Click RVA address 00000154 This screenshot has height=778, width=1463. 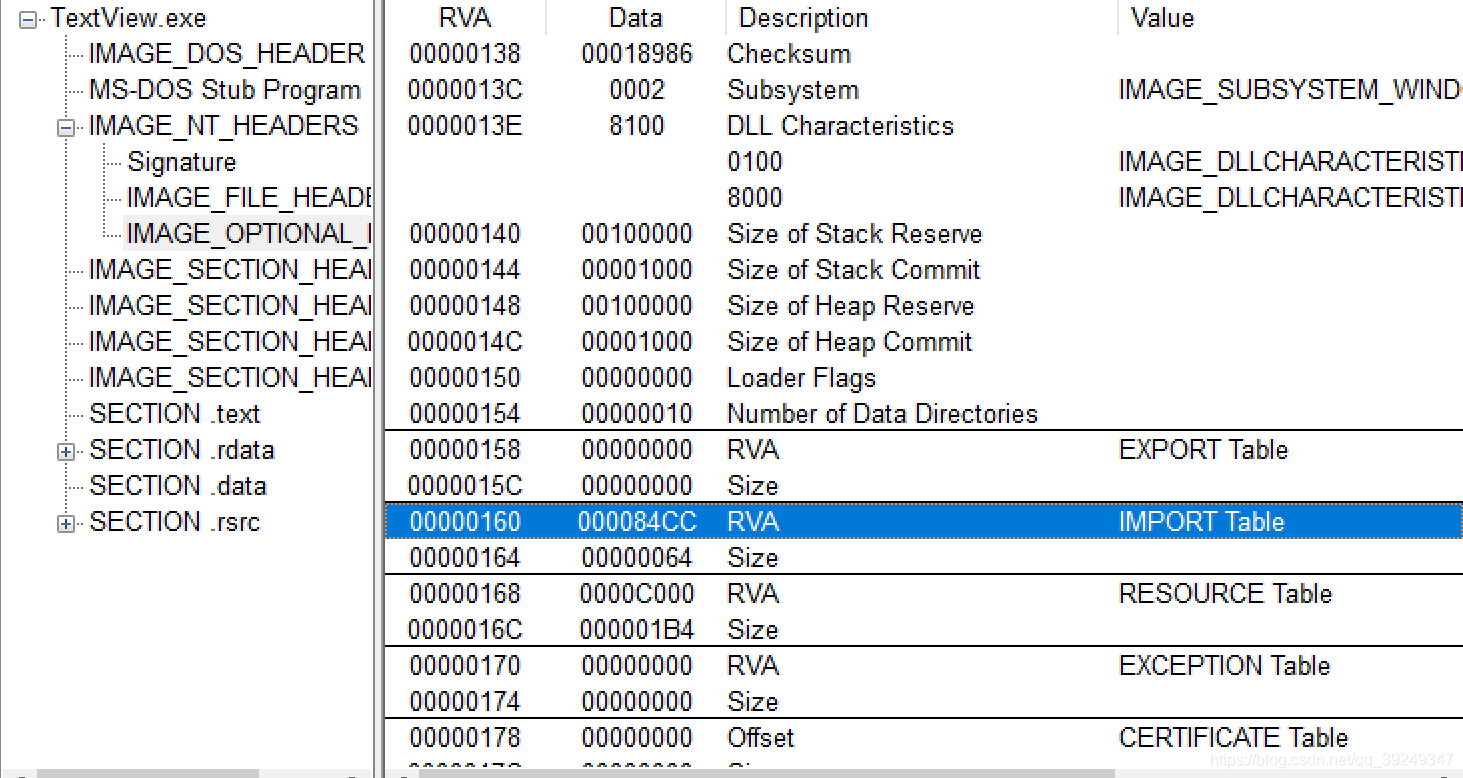click(465, 414)
